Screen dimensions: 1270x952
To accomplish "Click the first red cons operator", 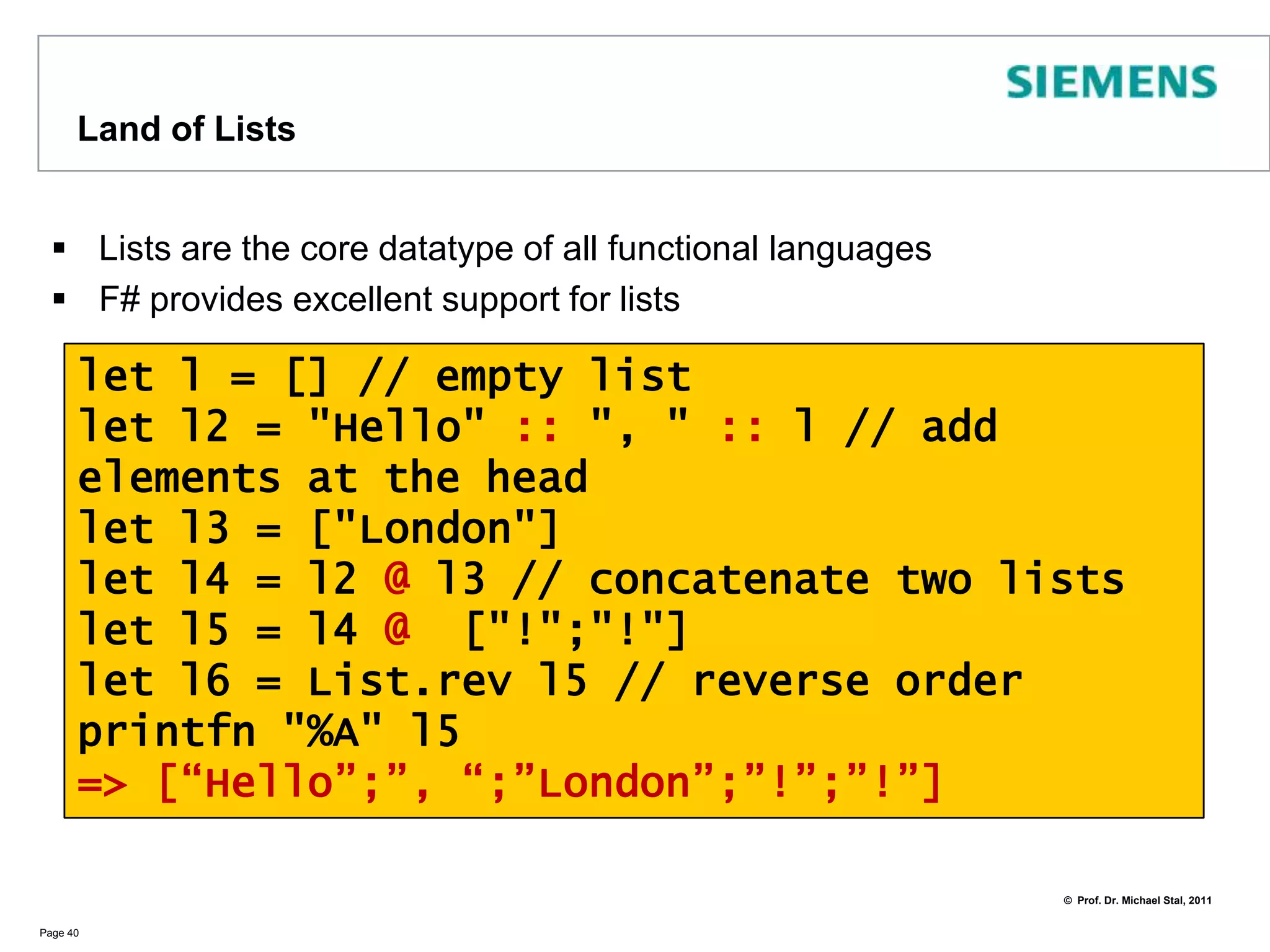I will point(537,428).
